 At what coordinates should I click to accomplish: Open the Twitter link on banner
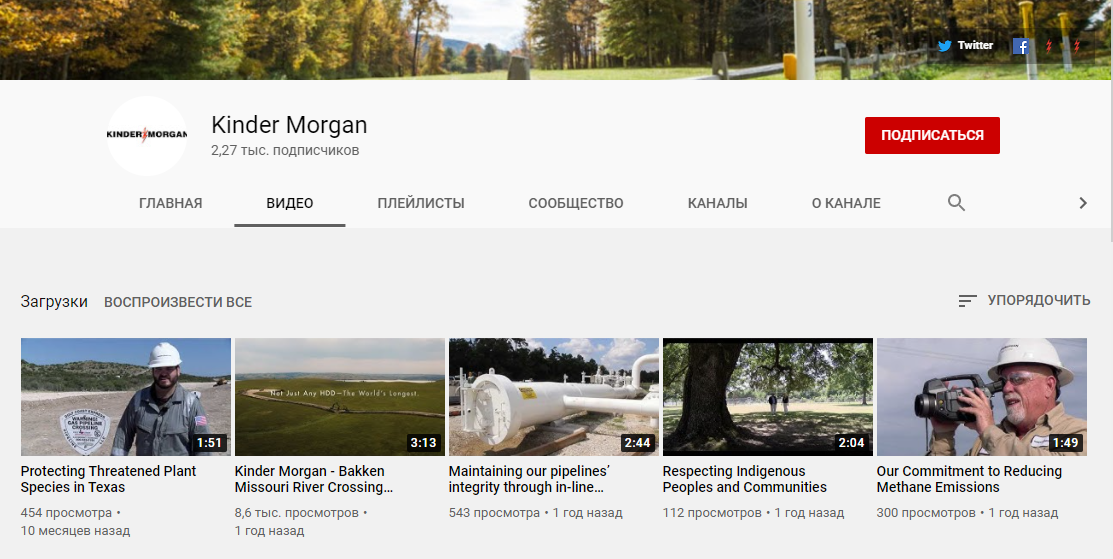965,45
